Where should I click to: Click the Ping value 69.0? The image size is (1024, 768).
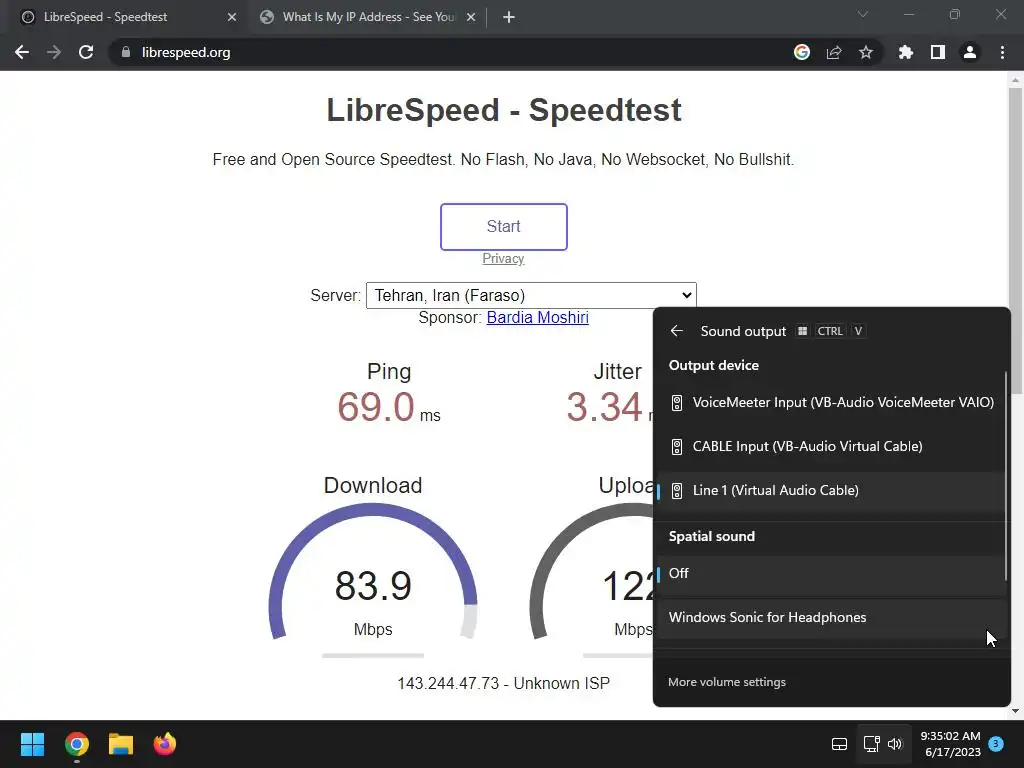[x=376, y=407]
